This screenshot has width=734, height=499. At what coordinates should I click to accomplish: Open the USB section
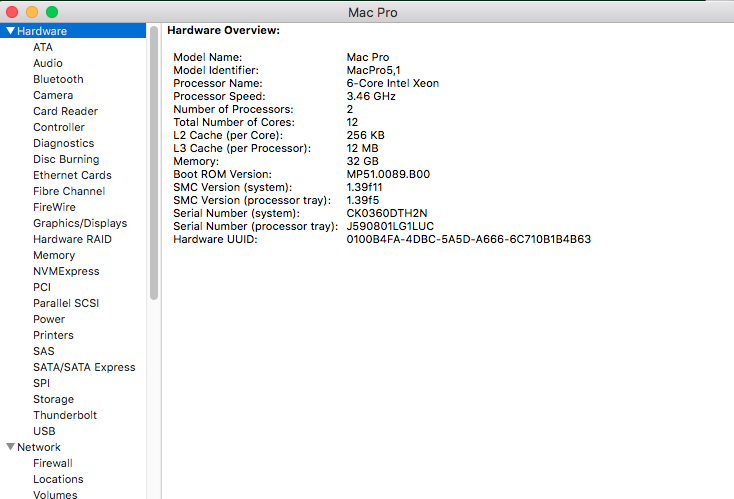[44, 431]
